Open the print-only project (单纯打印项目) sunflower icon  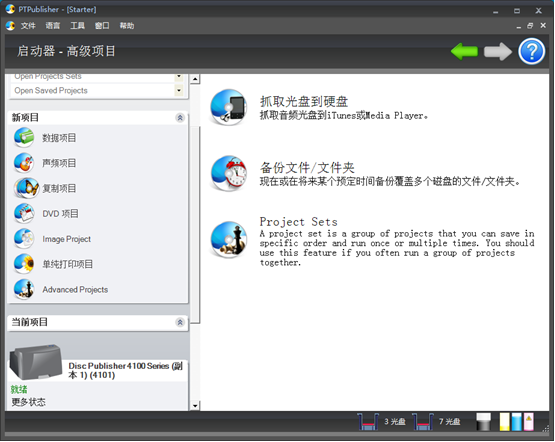point(24,264)
